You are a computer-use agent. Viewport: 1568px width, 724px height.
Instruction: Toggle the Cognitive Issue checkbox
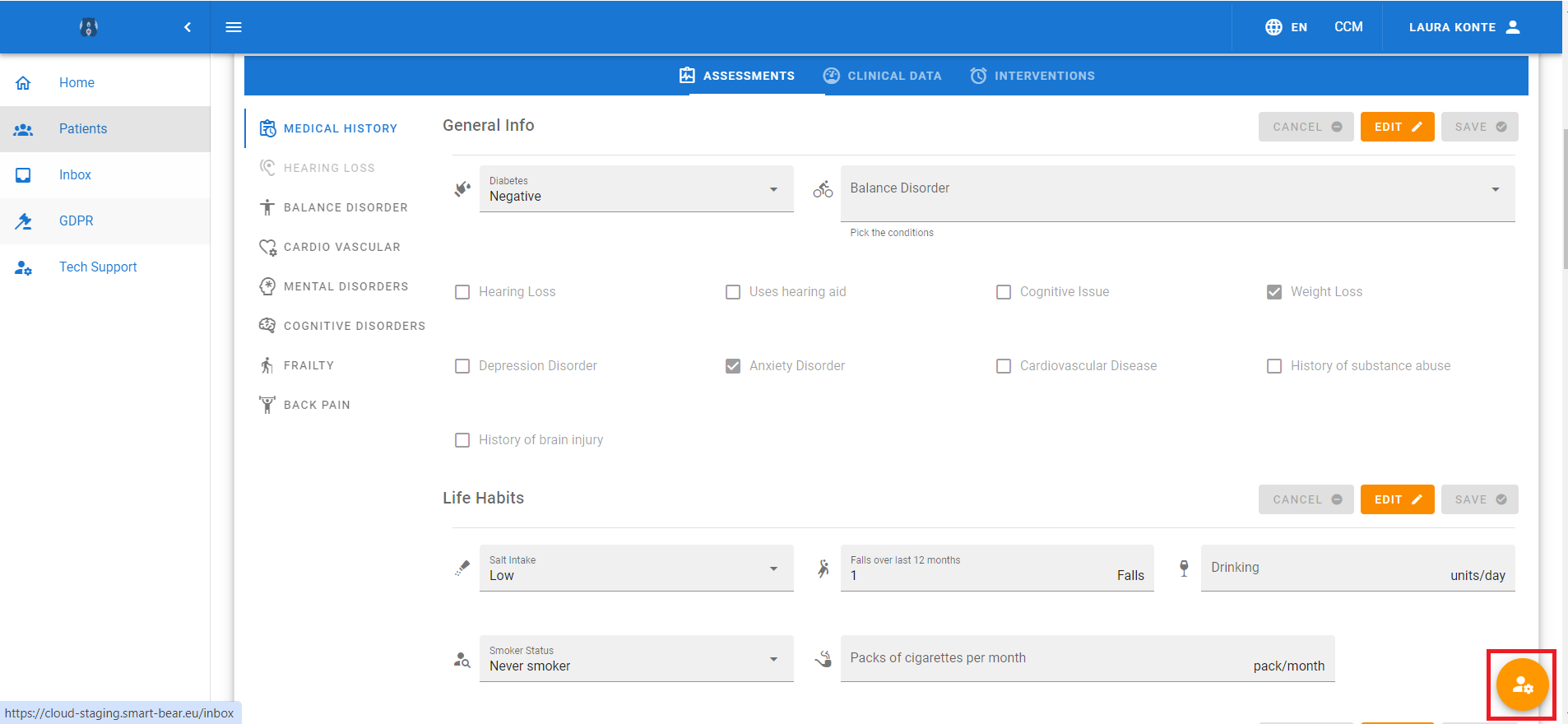[1004, 292]
